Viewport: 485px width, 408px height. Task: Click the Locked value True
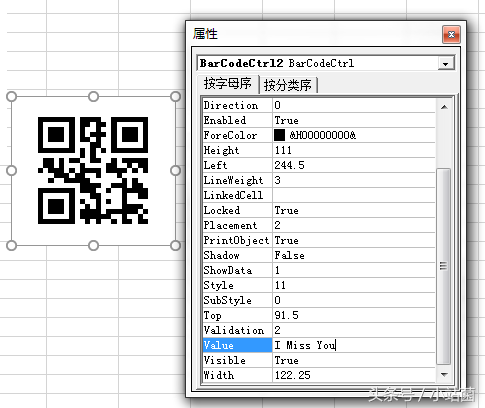pos(354,210)
